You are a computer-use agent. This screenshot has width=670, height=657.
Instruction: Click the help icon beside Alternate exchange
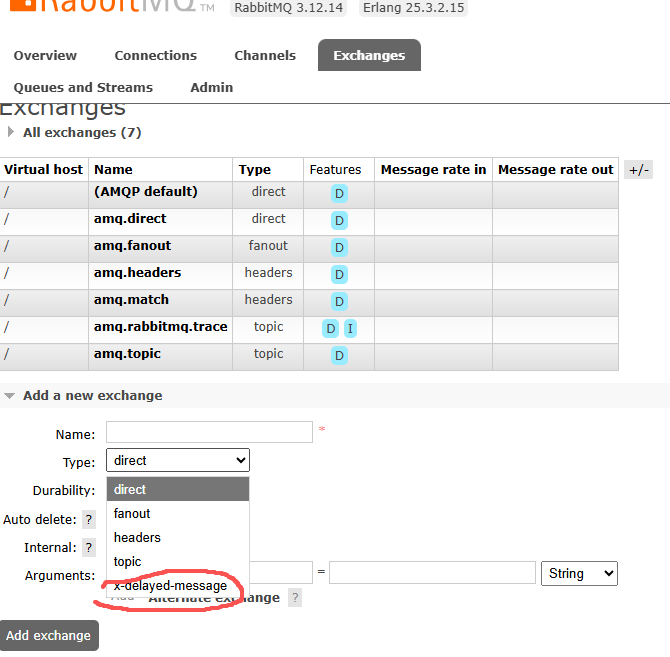click(x=295, y=598)
